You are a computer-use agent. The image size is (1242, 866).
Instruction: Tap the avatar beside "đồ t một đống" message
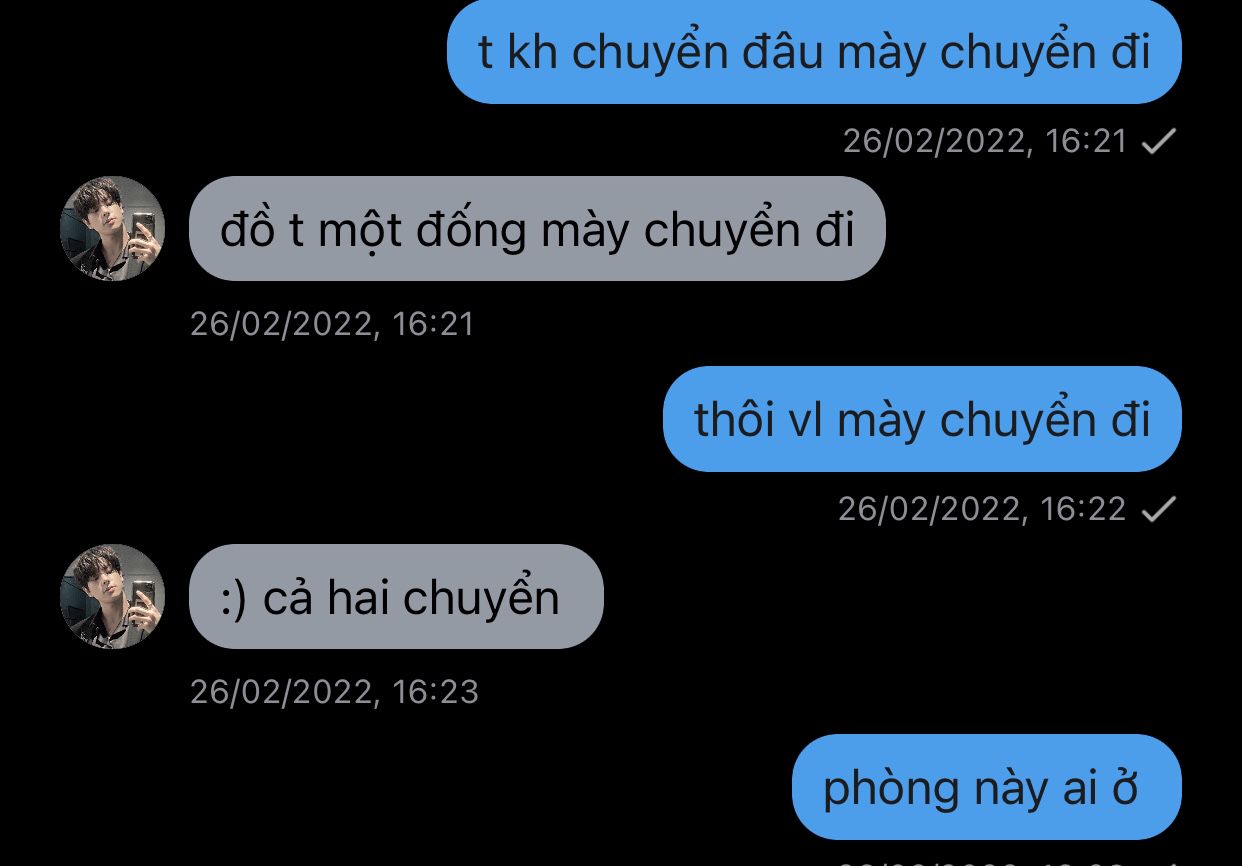[113, 228]
